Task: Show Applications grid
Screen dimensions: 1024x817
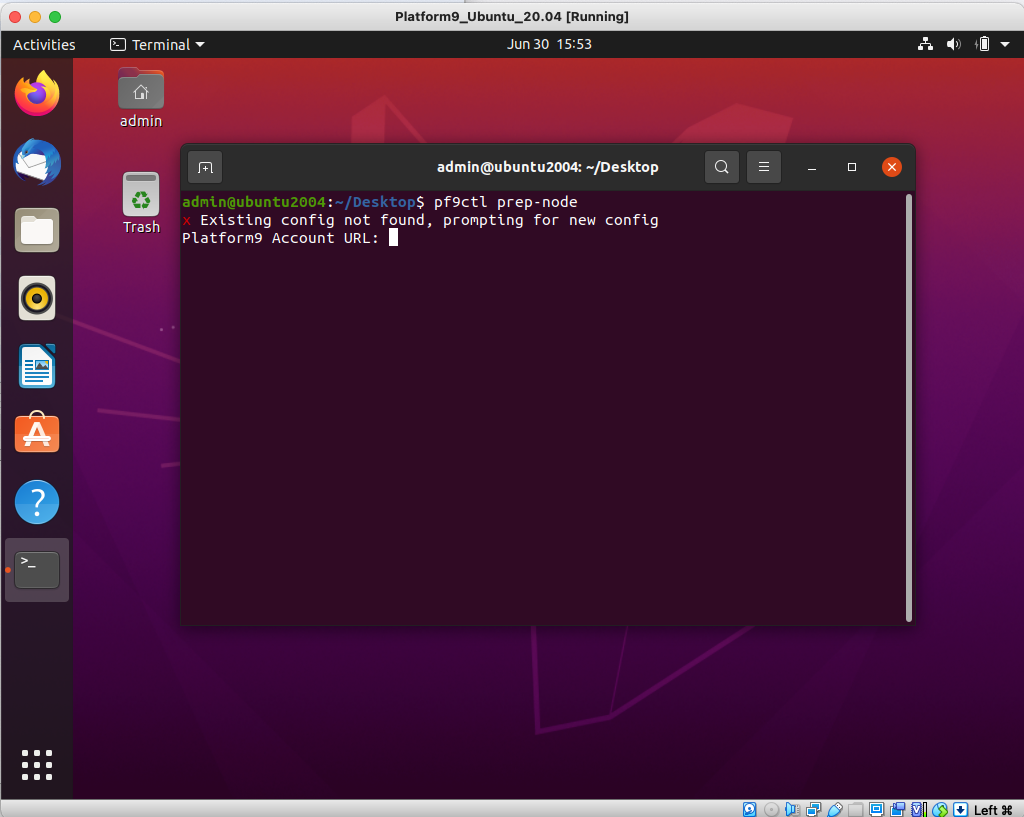Action: (x=37, y=764)
